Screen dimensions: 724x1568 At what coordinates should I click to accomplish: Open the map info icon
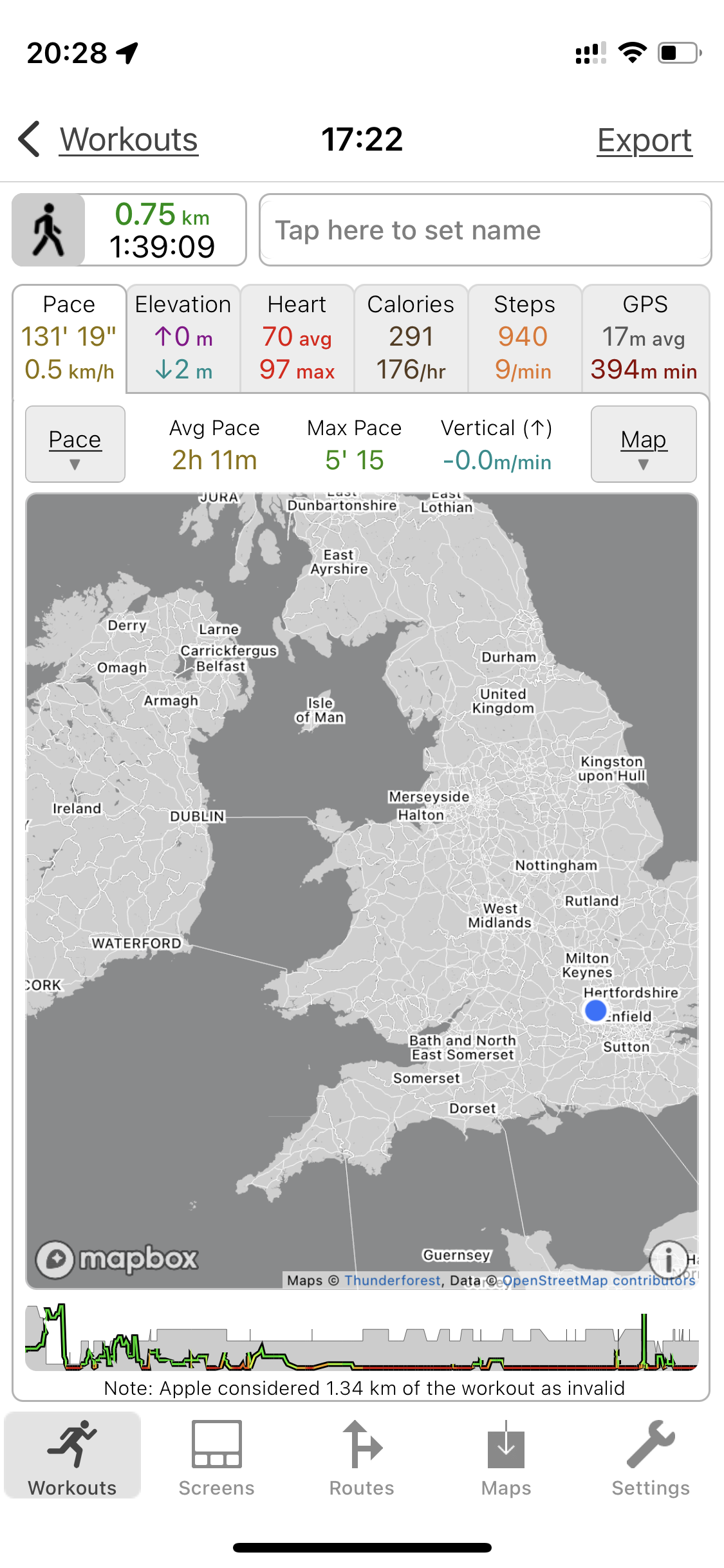[669, 1258]
